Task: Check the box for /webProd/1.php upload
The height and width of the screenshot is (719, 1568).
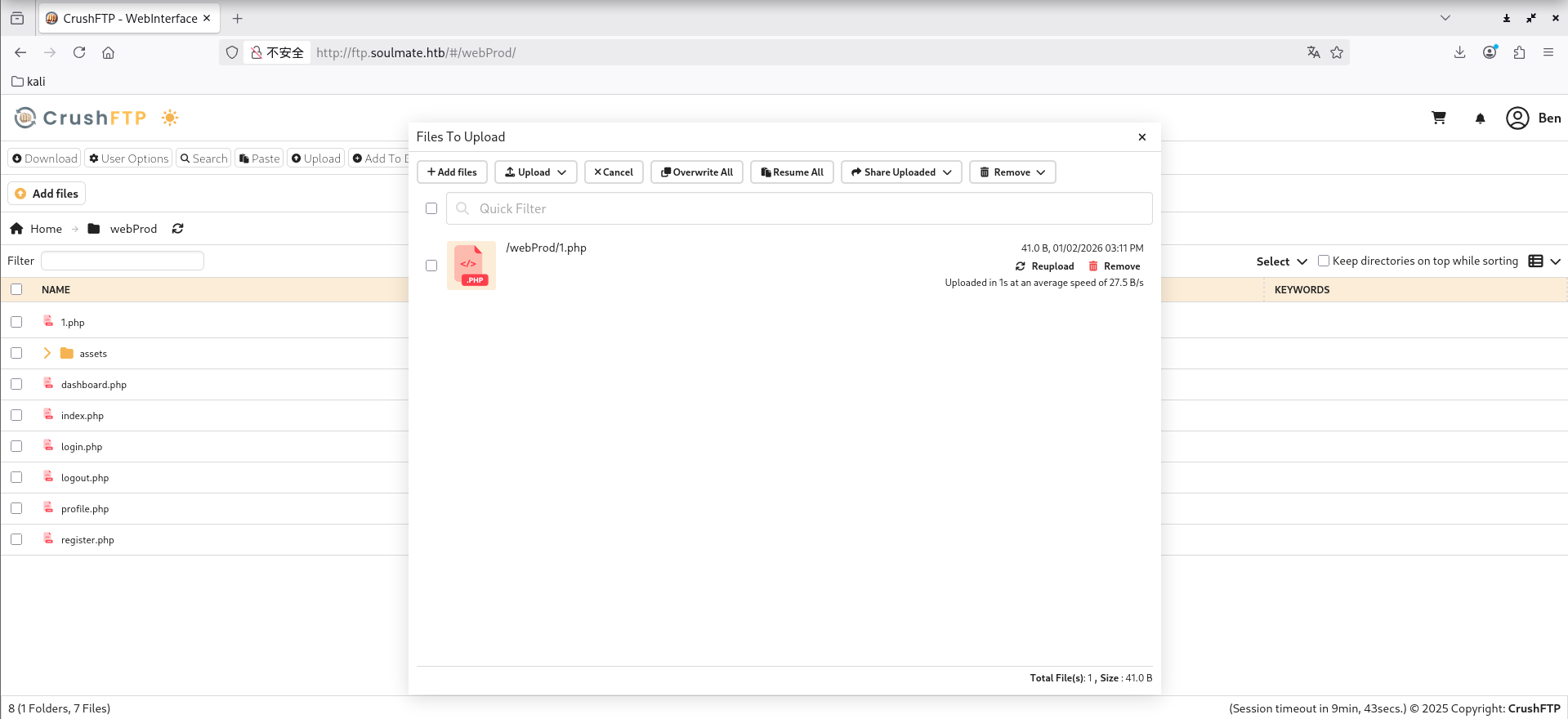Action: [431, 266]
